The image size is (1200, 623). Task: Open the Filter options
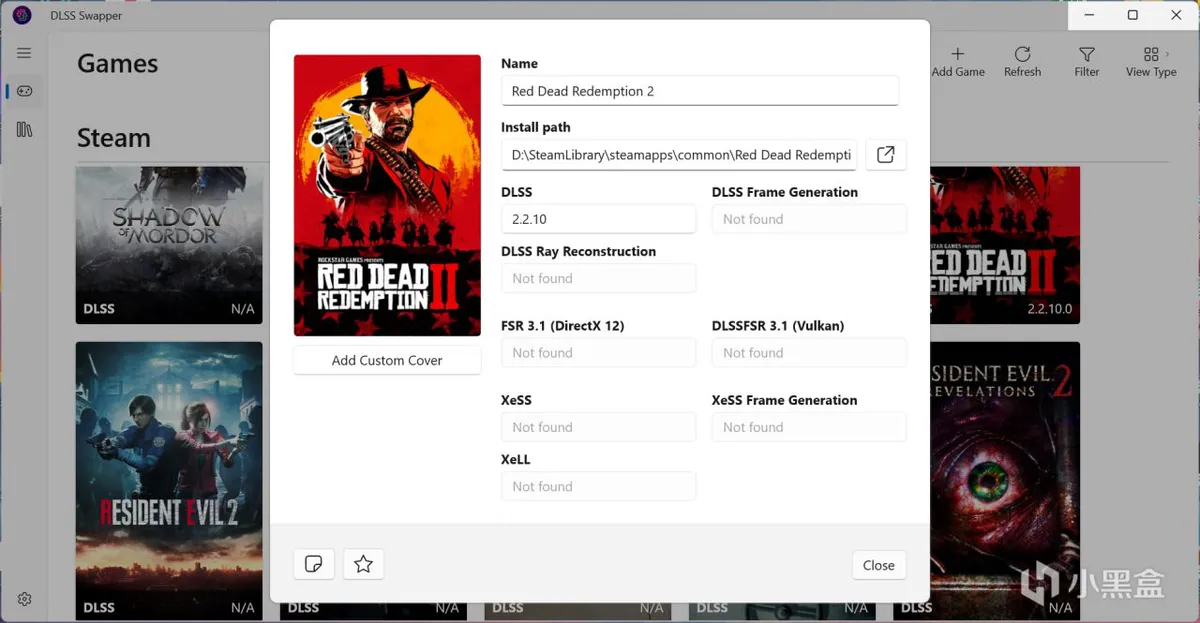coord(1086,61)
